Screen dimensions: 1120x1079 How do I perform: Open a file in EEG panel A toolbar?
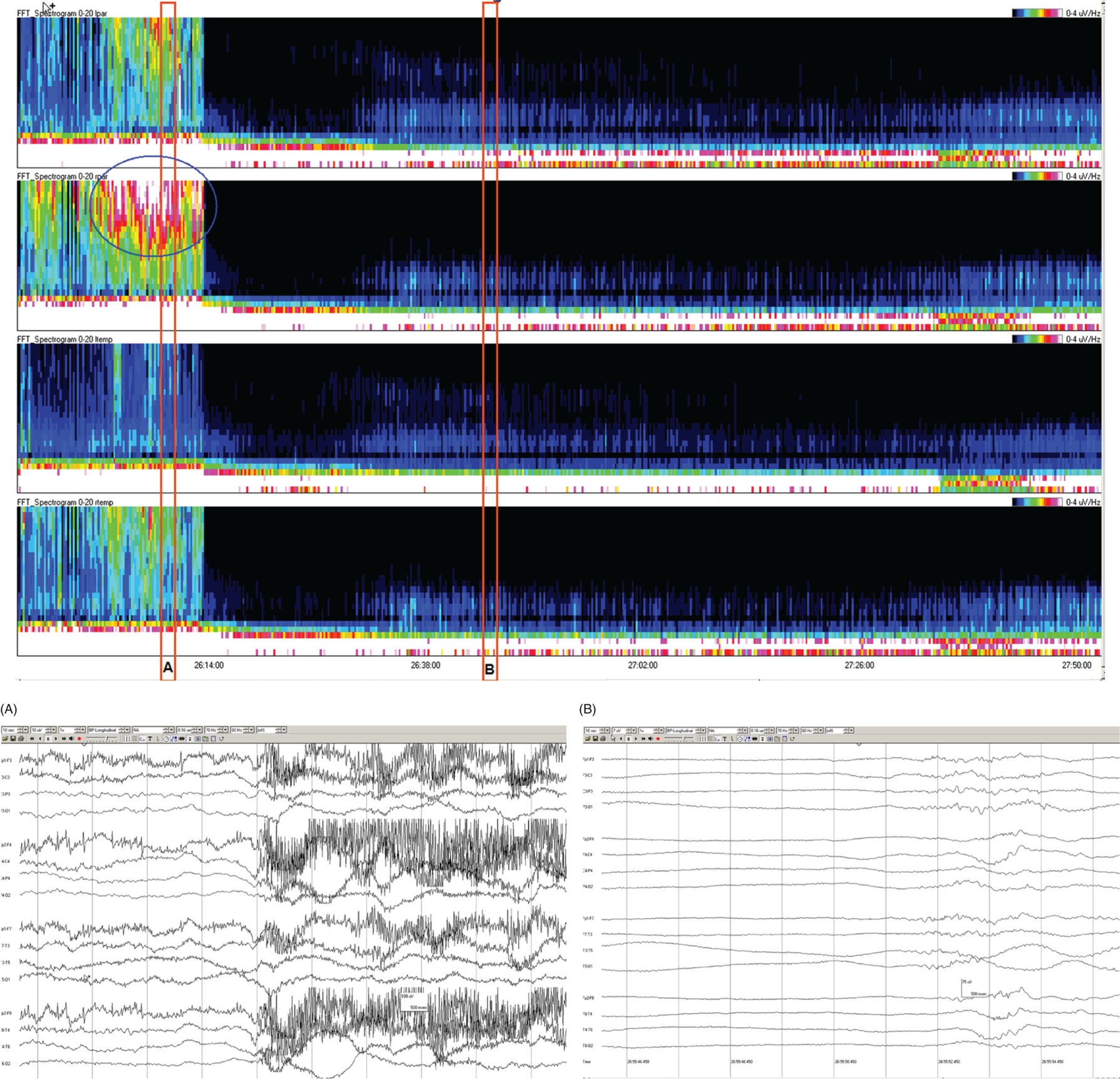(5, 739)
